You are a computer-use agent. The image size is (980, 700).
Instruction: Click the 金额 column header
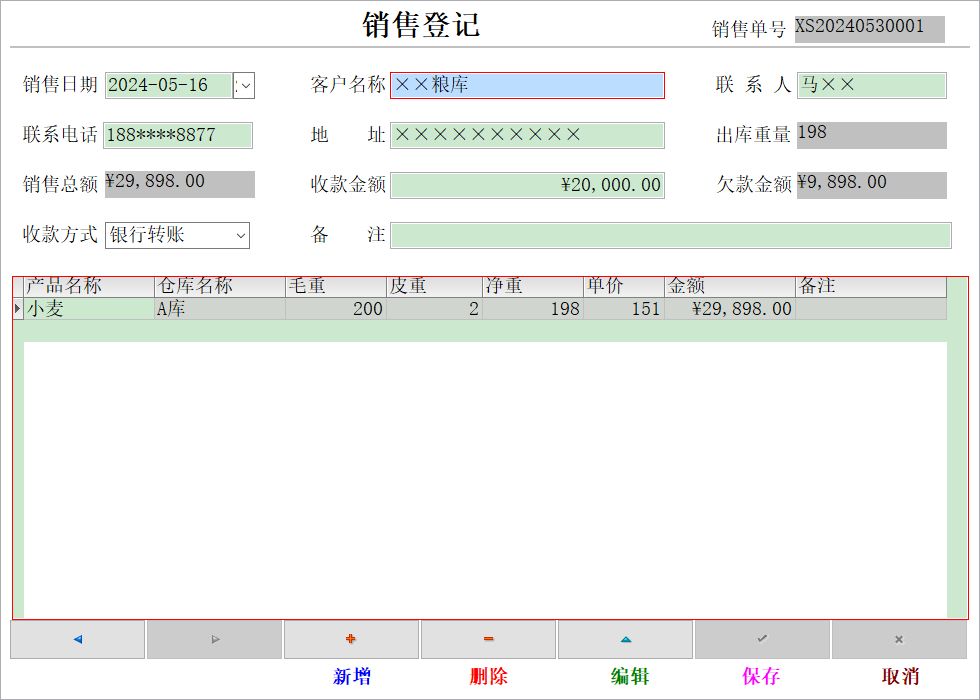(730, 287)
